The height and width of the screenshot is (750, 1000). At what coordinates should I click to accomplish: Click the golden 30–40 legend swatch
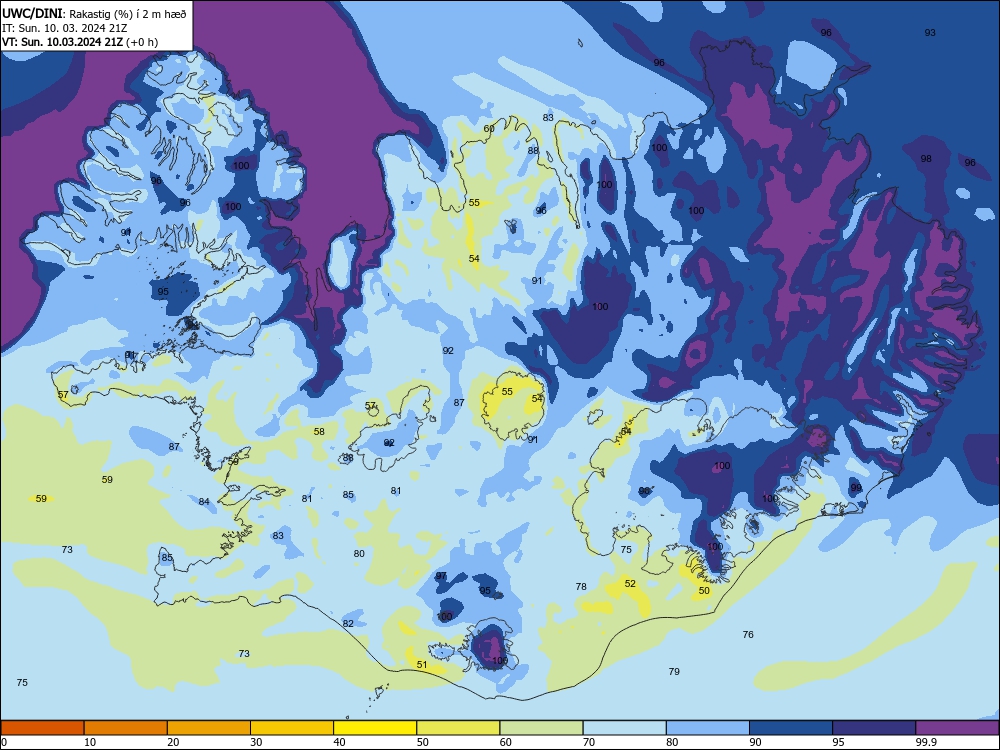click(292, 728)
